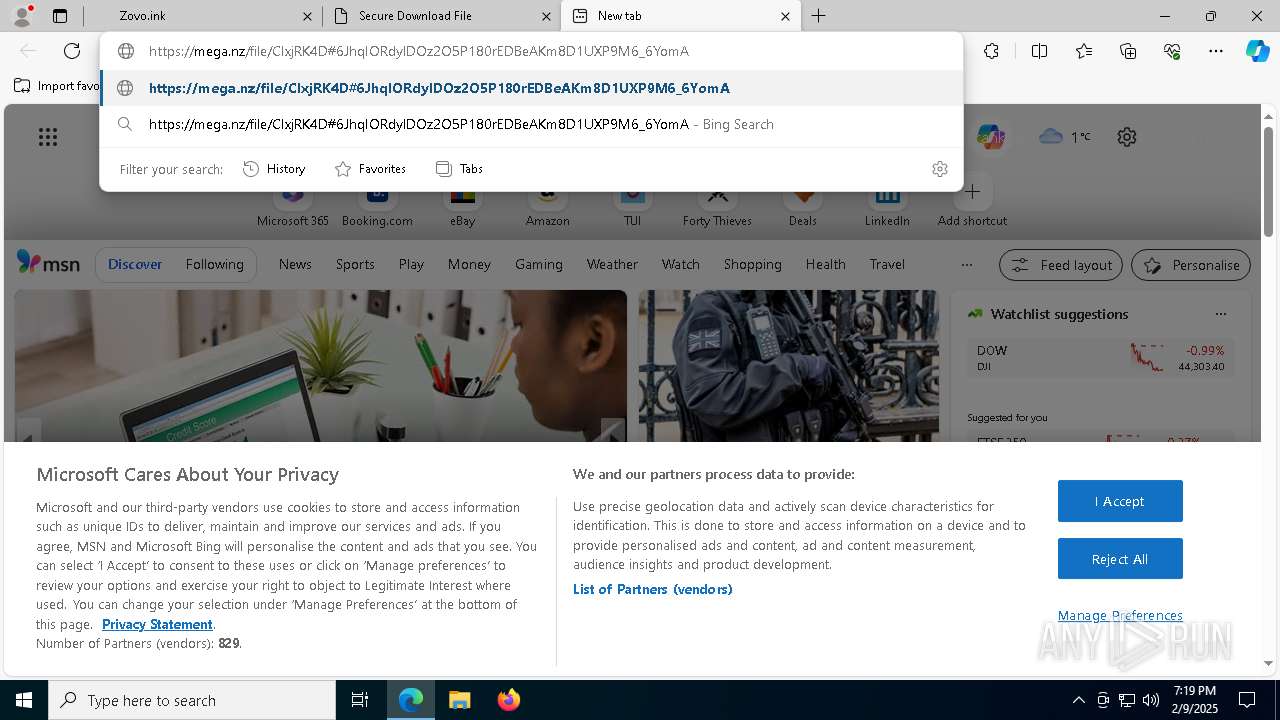This screenshot has width=1280, height=720.
Task: Open the search suggestions settings gear
Action: click(939, 169)
